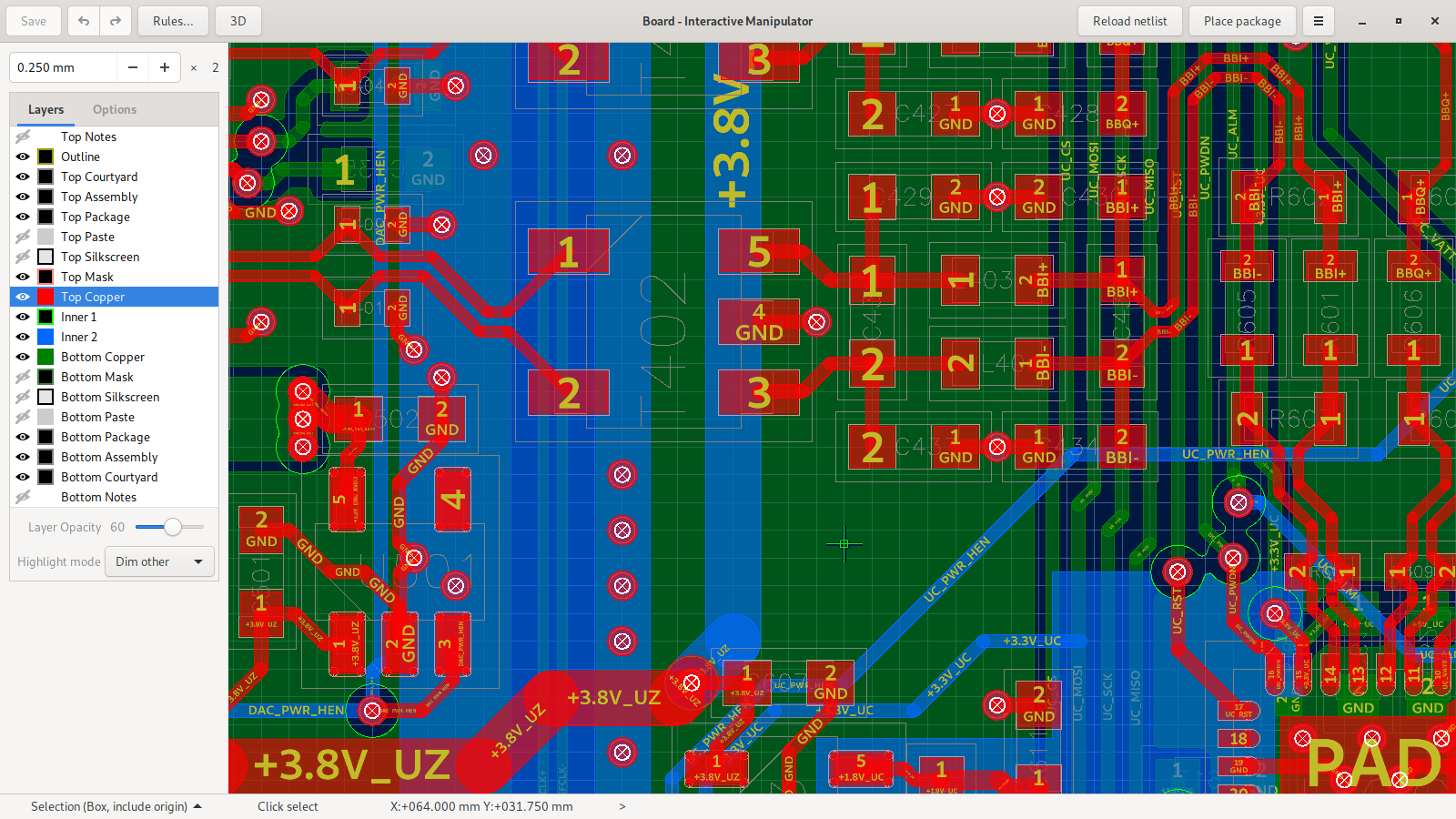The width and height of the screenshot is (1456, 819).
Task: Hide the Top Copper layer
Action: (23, 297)
